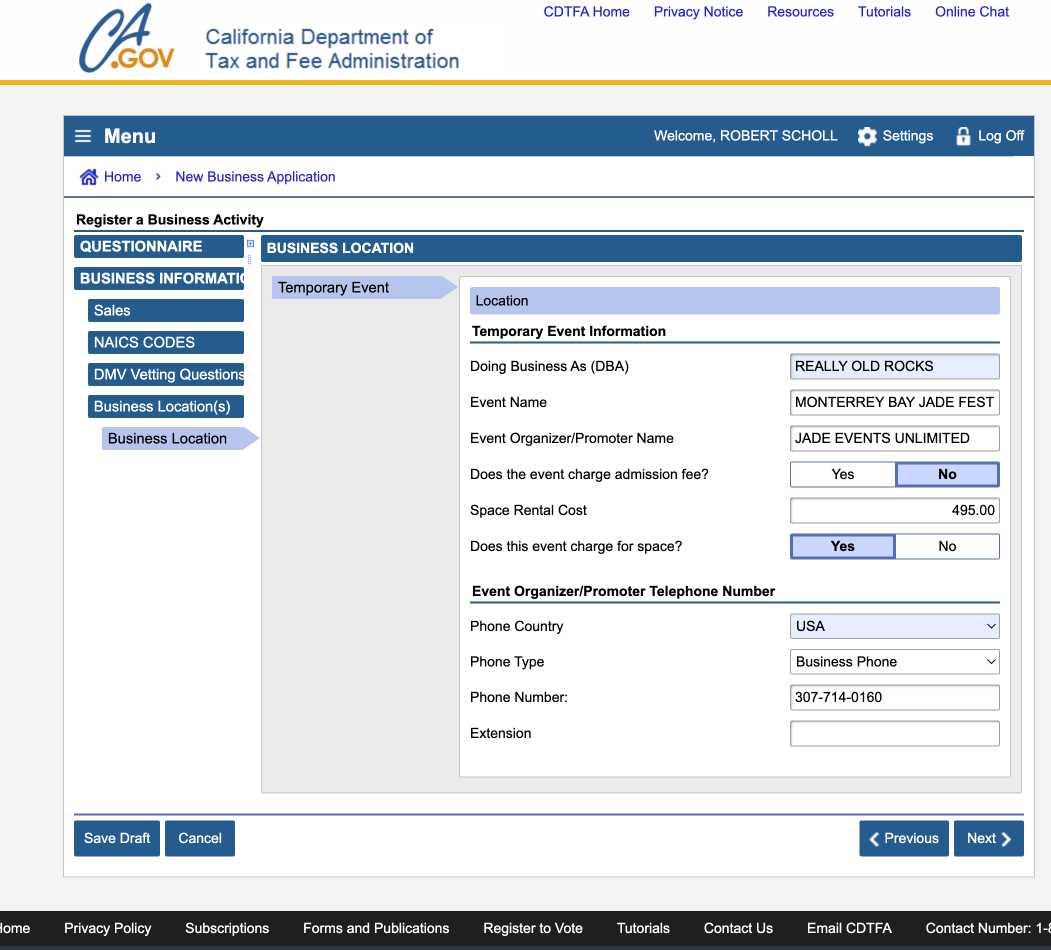Click the Save Draft button

tap(117, 838)
